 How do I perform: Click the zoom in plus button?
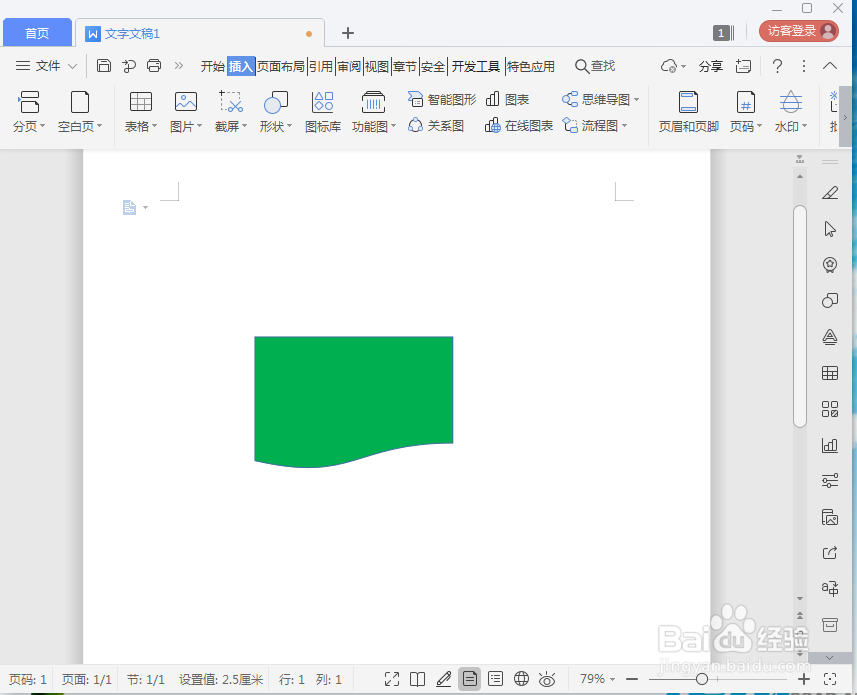[803, 679]
